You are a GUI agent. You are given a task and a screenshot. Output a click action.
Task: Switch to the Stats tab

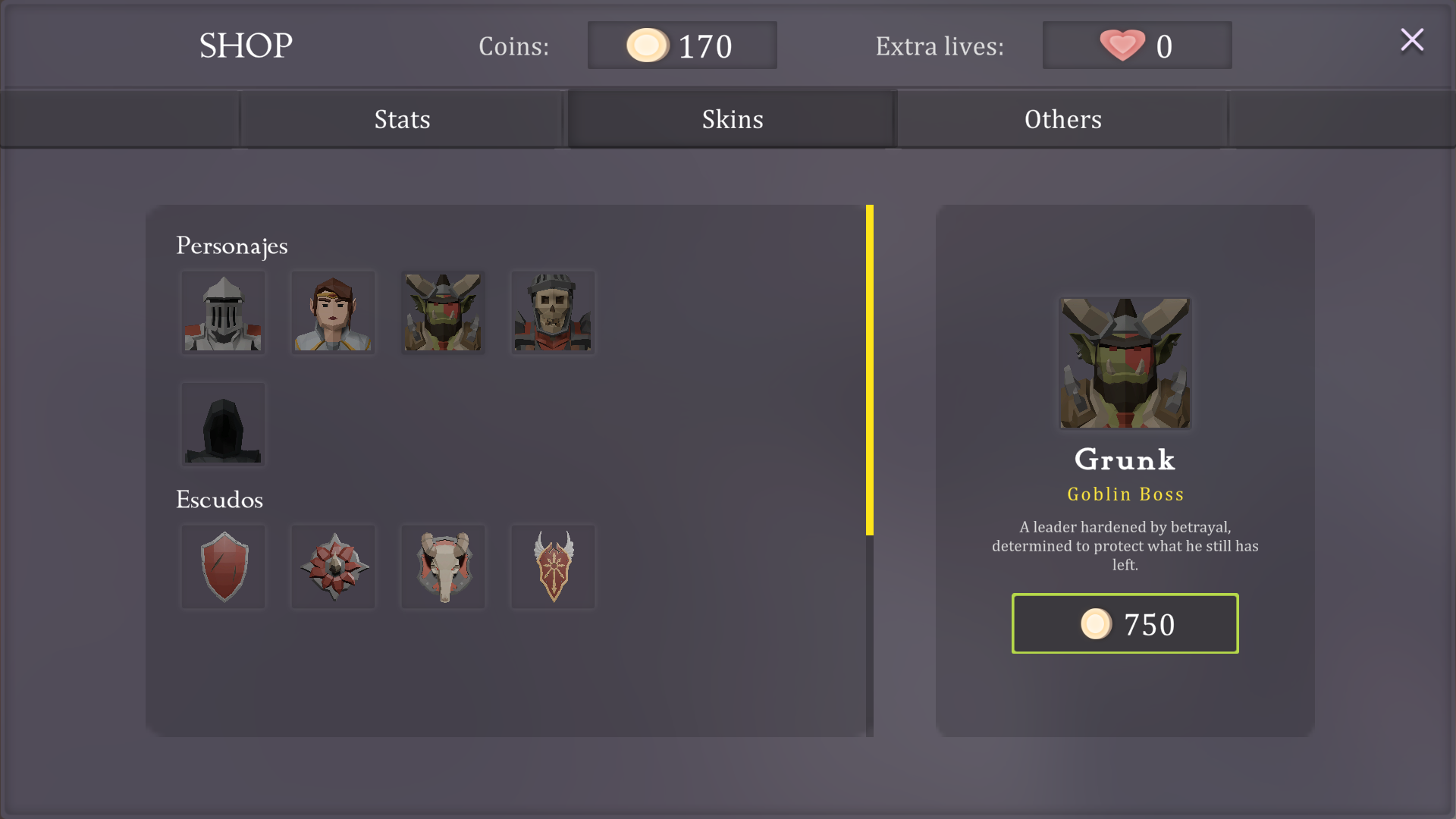pos(402,119)
